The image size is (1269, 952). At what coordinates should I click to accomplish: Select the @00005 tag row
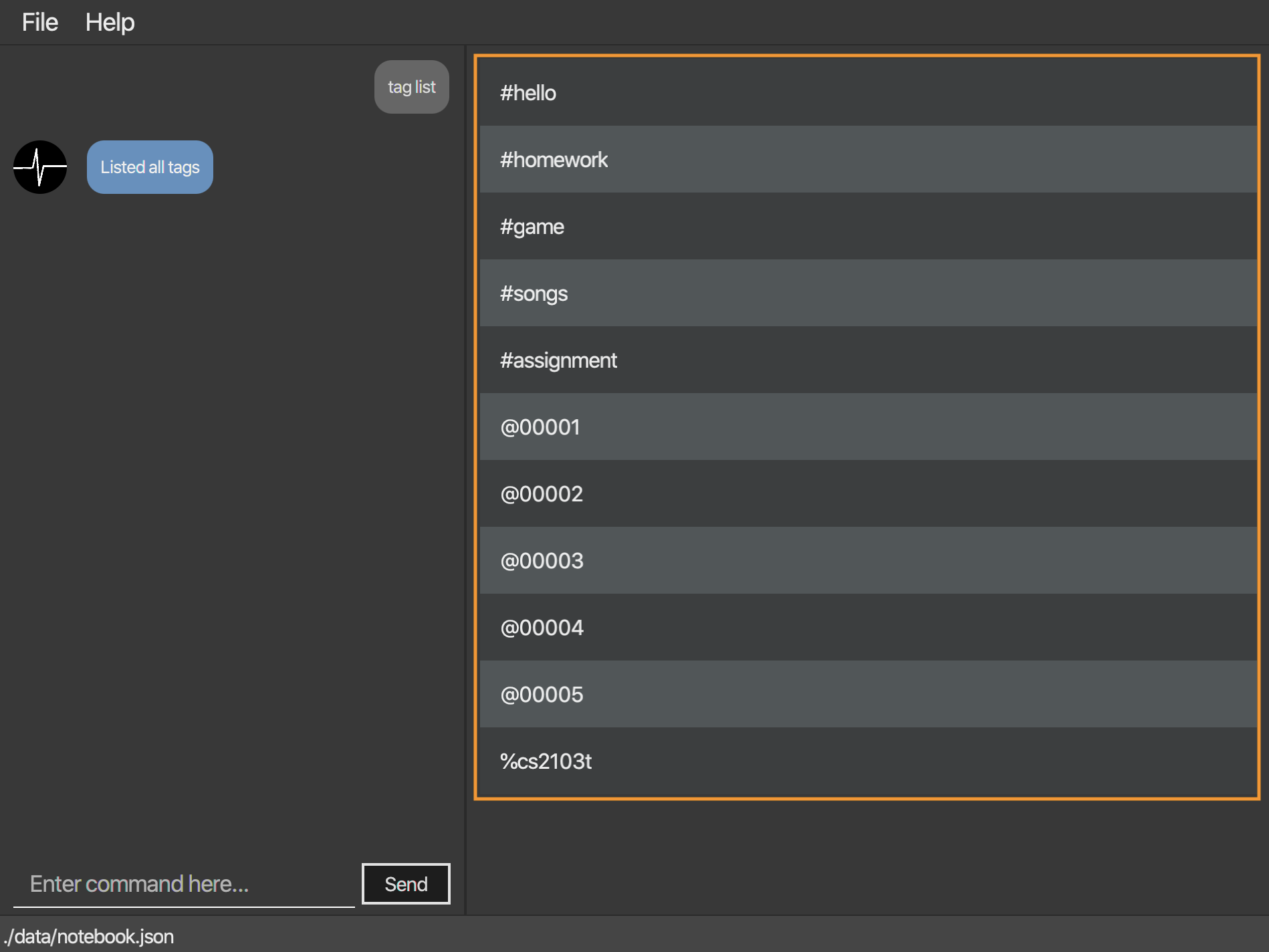pyautogui.click(x=868, y=694)
